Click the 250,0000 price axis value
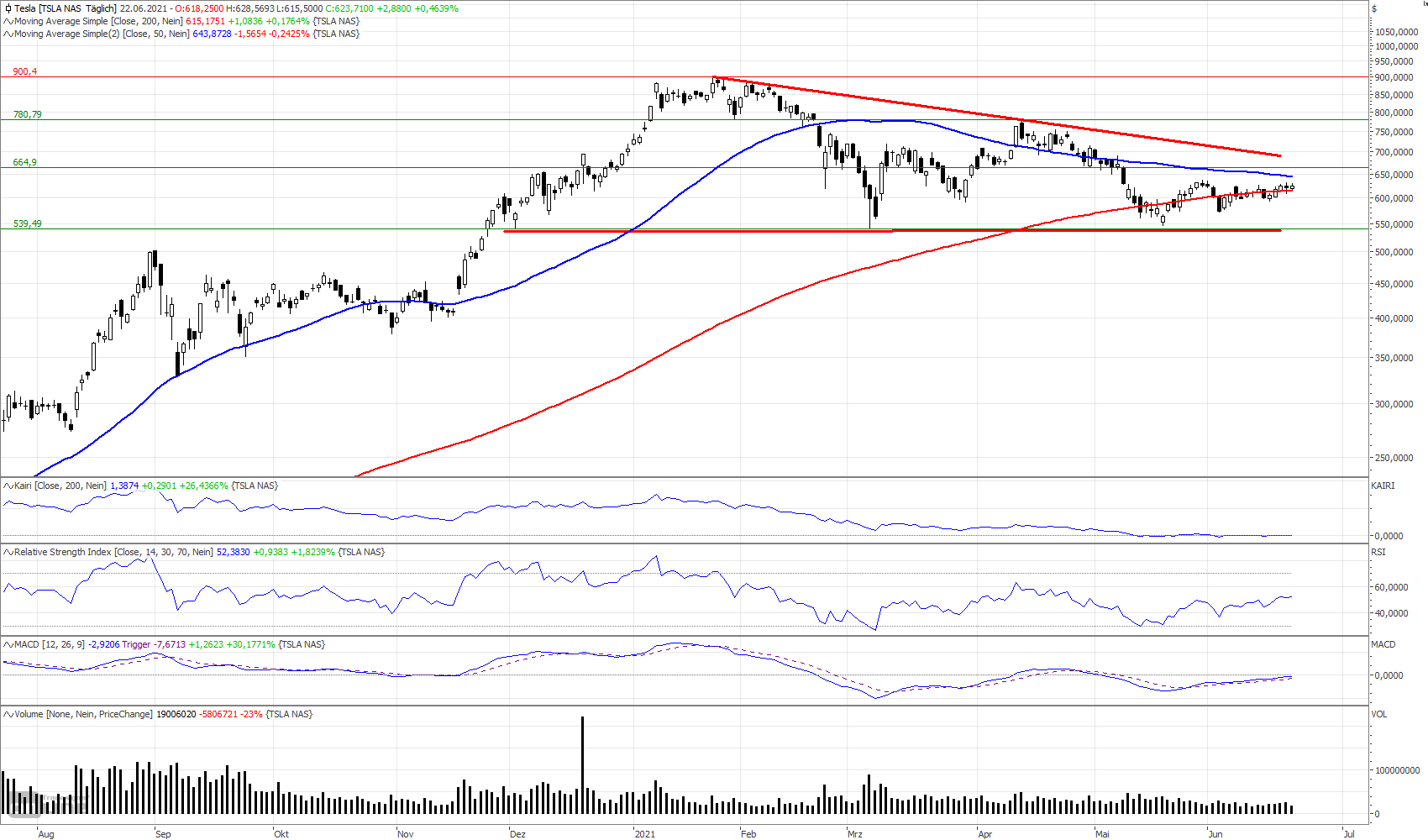 point(1394,458)
